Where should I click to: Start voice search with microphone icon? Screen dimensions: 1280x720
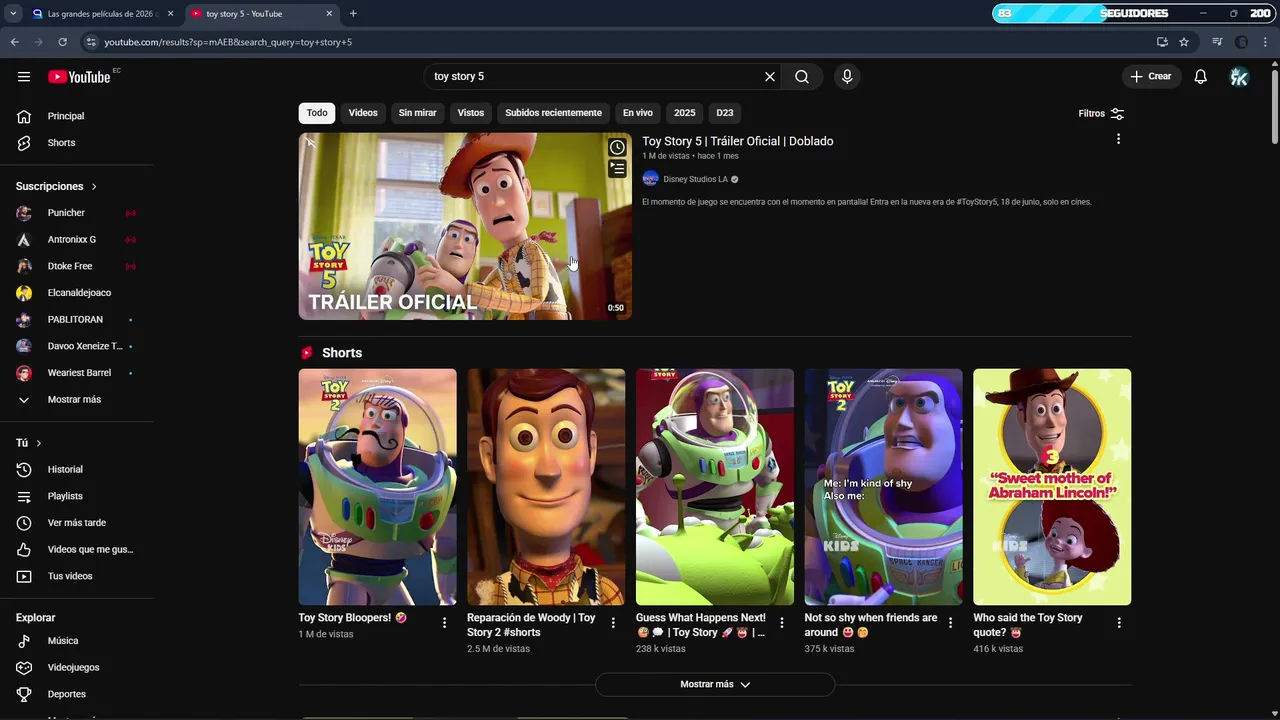847,77
